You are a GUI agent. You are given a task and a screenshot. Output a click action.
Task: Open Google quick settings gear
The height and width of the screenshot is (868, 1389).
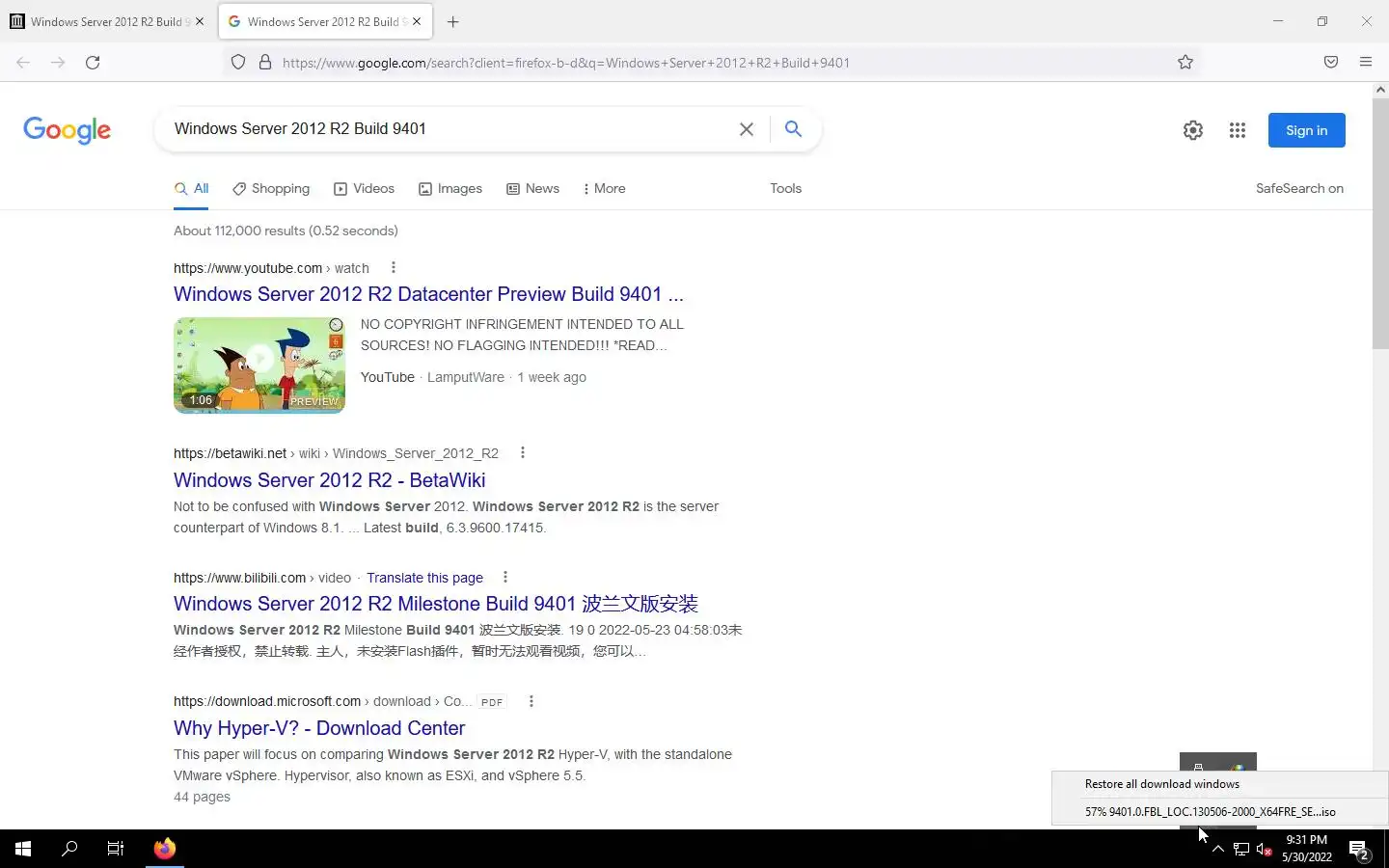click(1193, 130)
